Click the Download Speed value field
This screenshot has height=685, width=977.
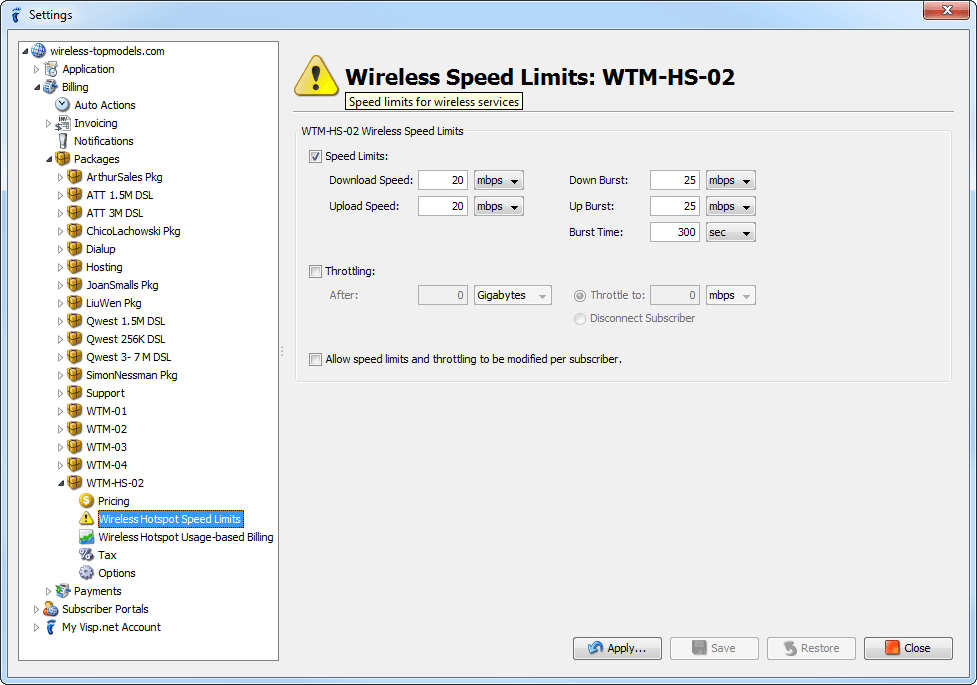pyautogui.click(x=443, y=180)
